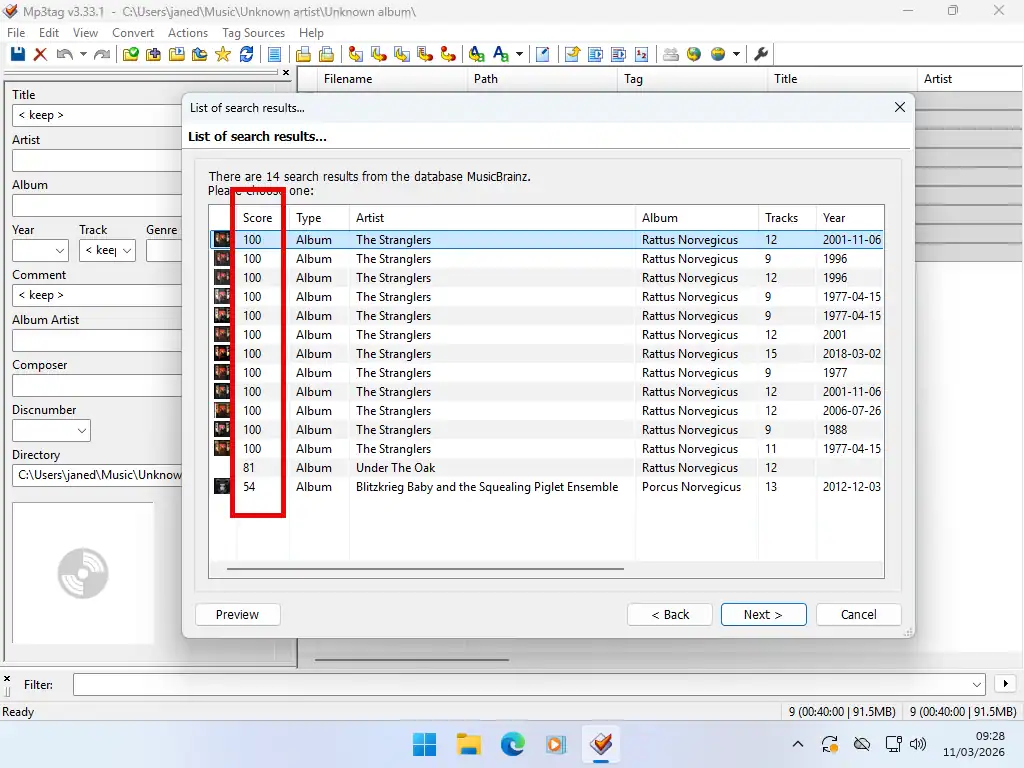Click the Change directory folder icon

pos(131,54)
